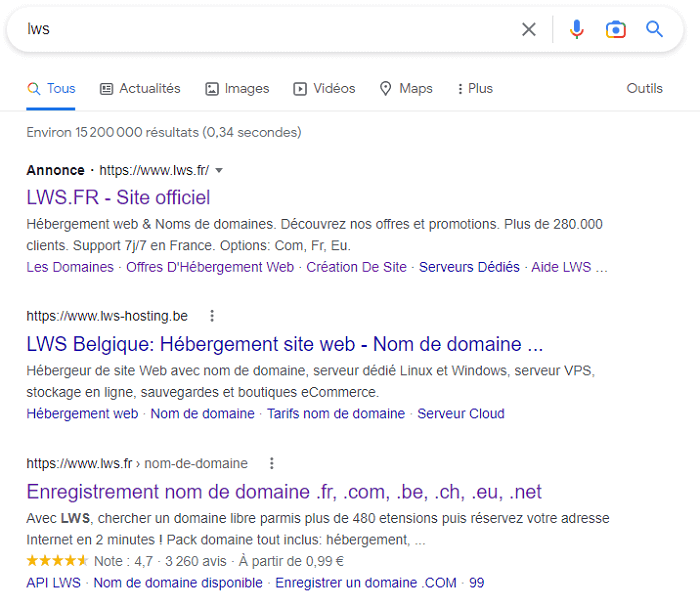Open Serveurs Dédiés sitelink
The height and width of the screenshot is (606, 700).
[x=469, y=267]
